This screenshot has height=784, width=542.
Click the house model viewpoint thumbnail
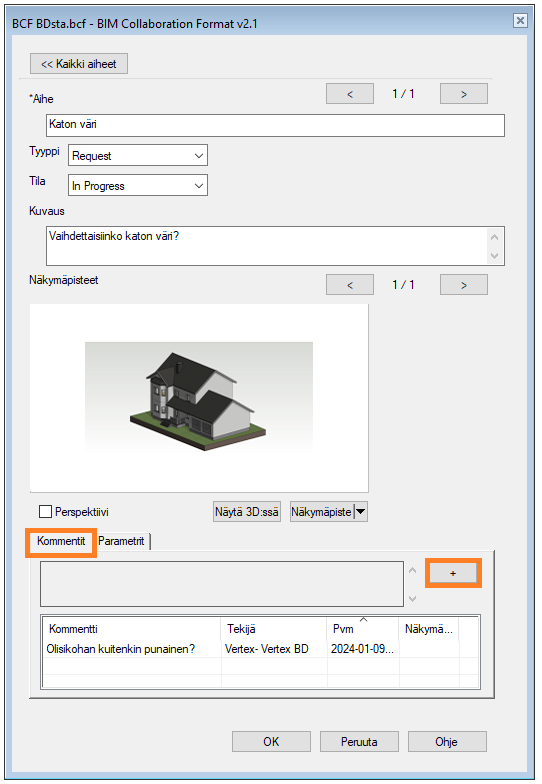[x=199, y=398]
